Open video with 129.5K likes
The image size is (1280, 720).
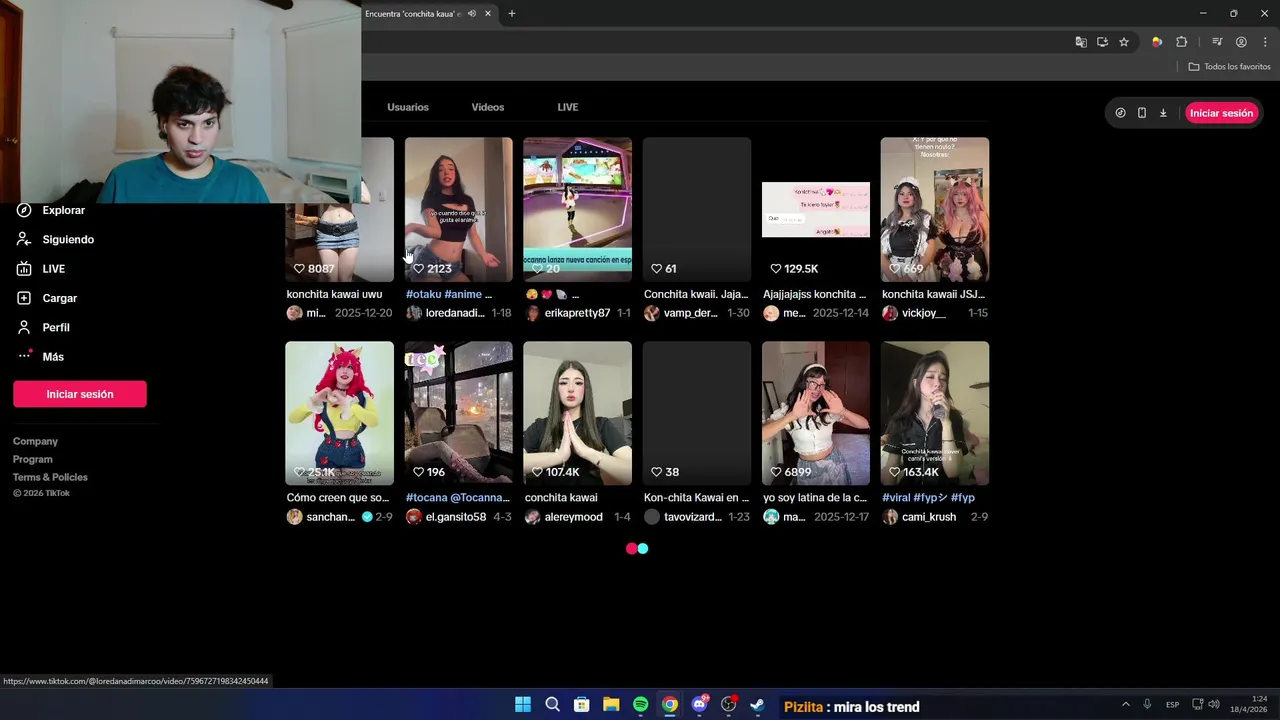tap(816, 210)
